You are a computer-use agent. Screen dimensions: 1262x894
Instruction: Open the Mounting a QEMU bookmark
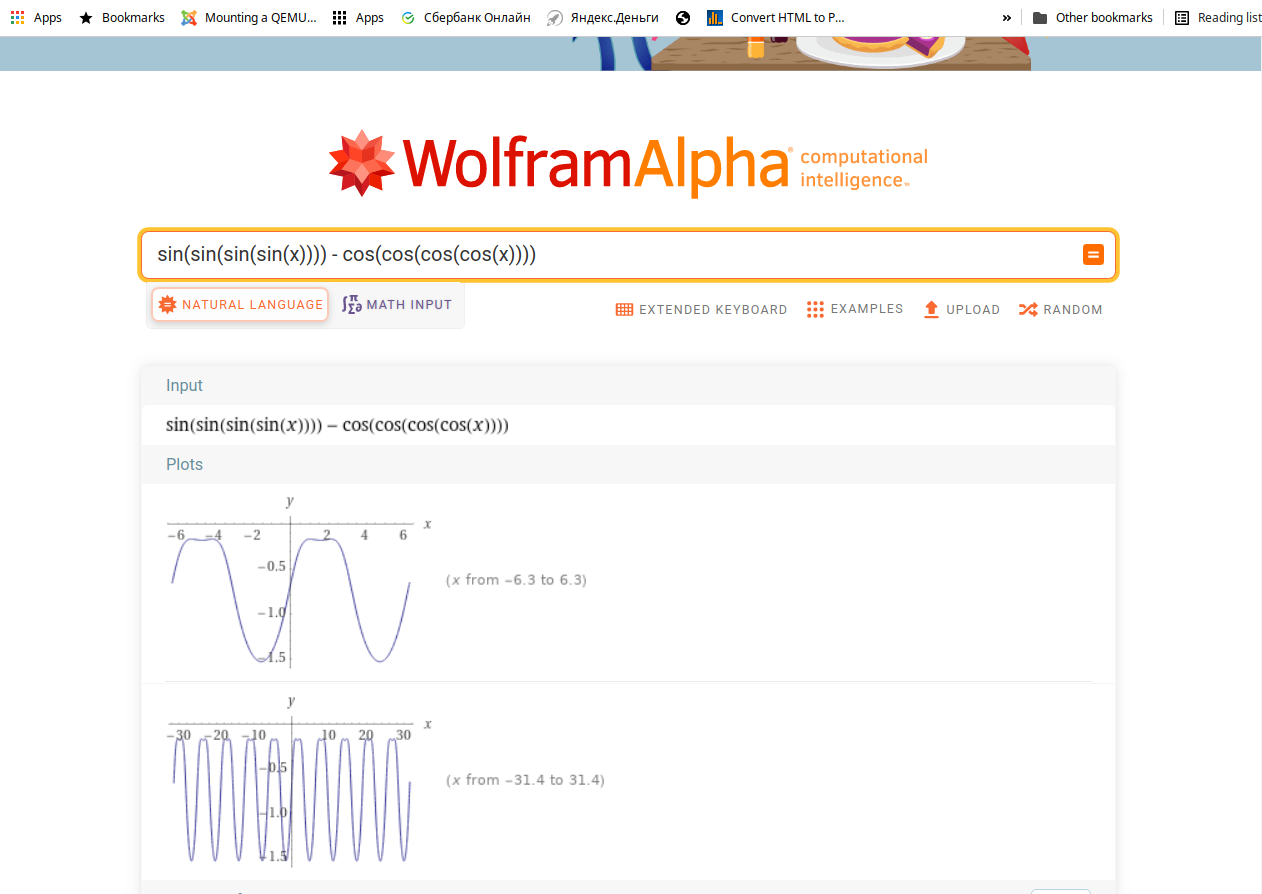(249, 17)
